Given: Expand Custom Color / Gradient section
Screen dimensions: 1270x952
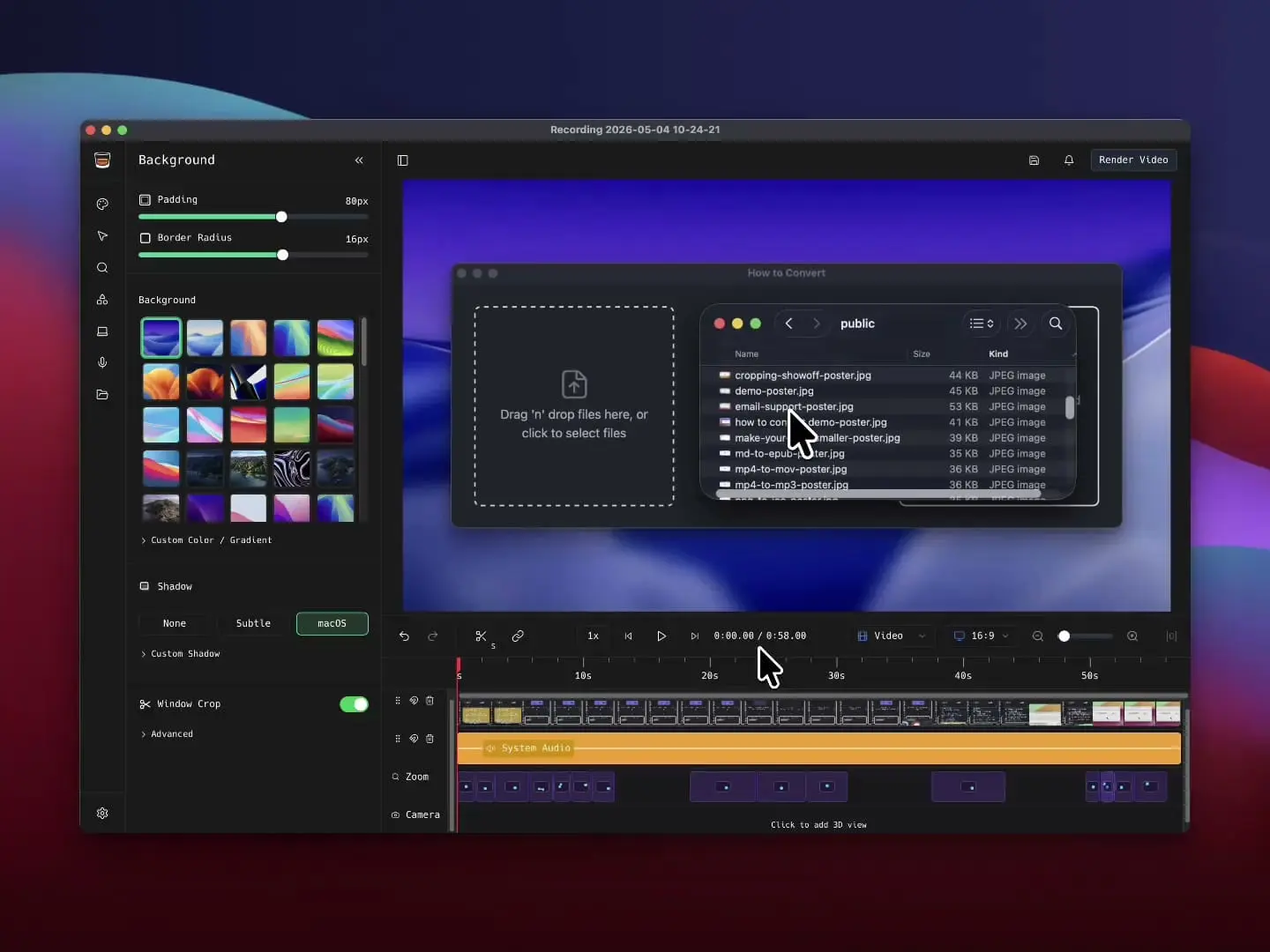Looking at the screenshot, I should coord(206,540).
